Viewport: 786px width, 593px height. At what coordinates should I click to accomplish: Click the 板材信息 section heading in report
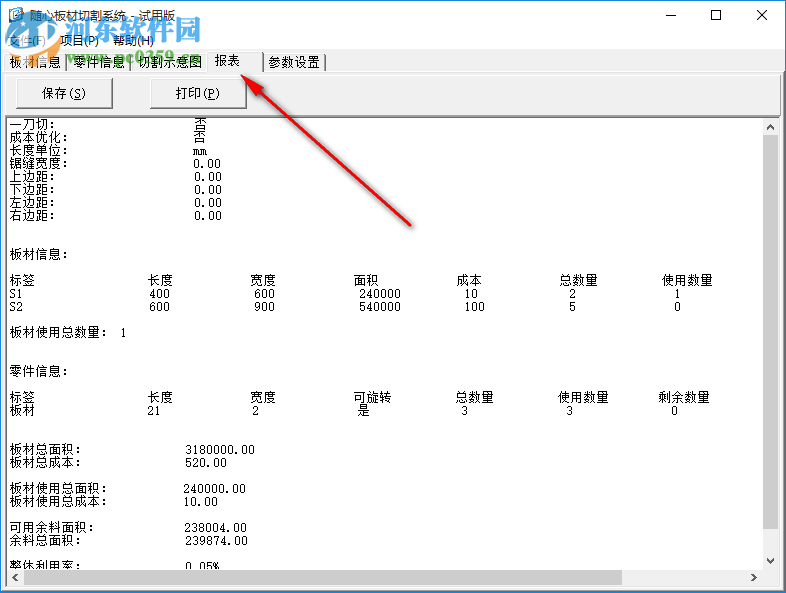(x=39, y=255)
